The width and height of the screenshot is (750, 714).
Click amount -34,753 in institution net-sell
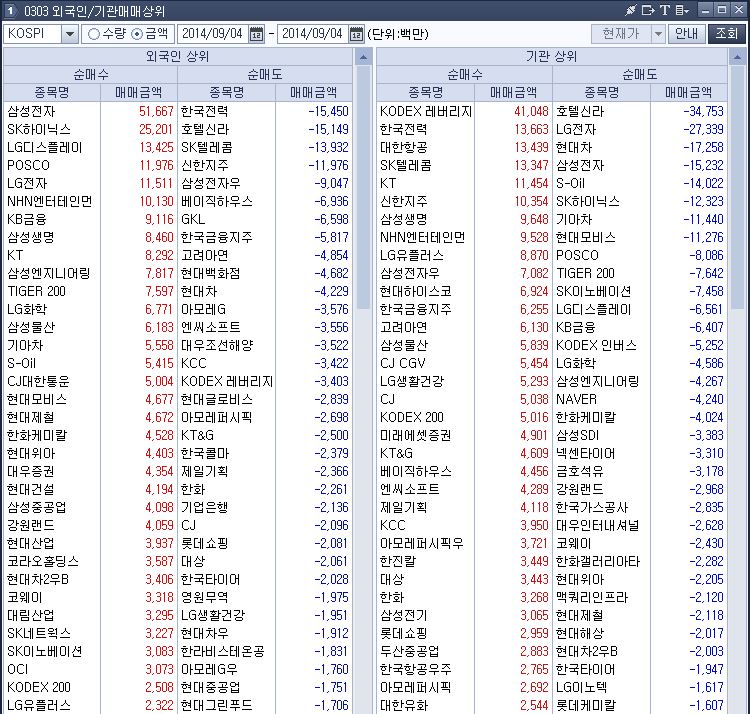pyautogui.click(x=704, y=111)
